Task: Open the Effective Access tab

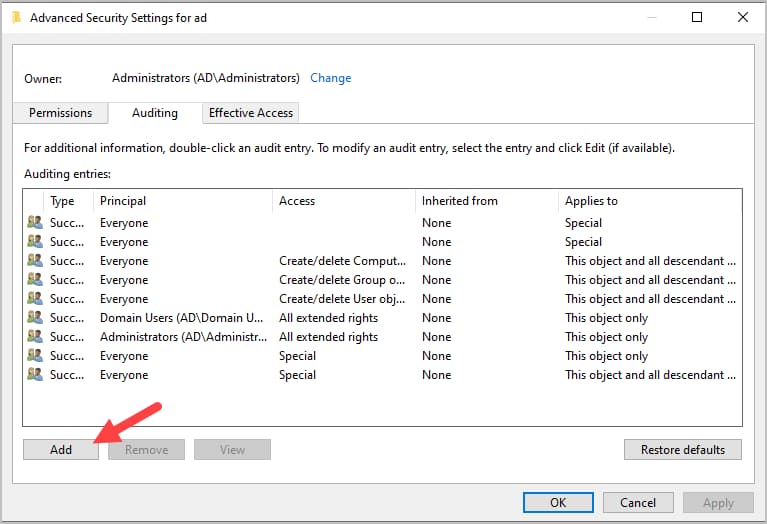Action: coord(251,113)
